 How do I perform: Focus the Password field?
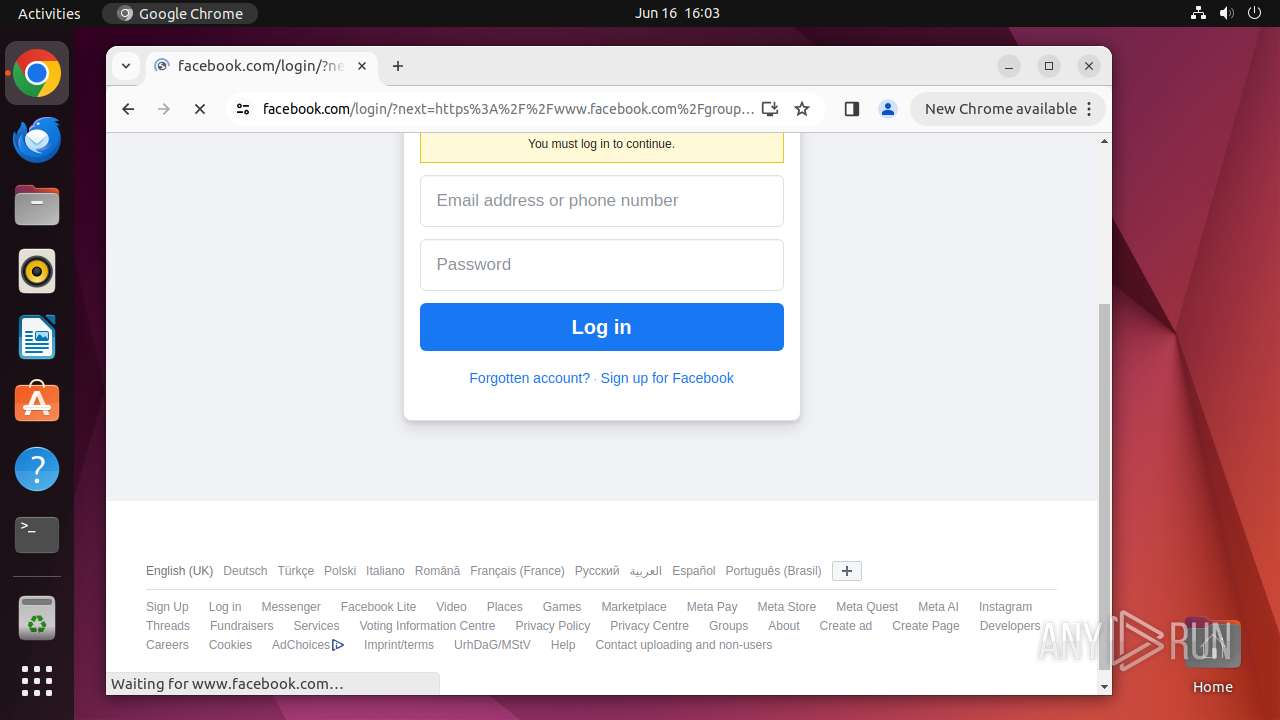point(602,265)
